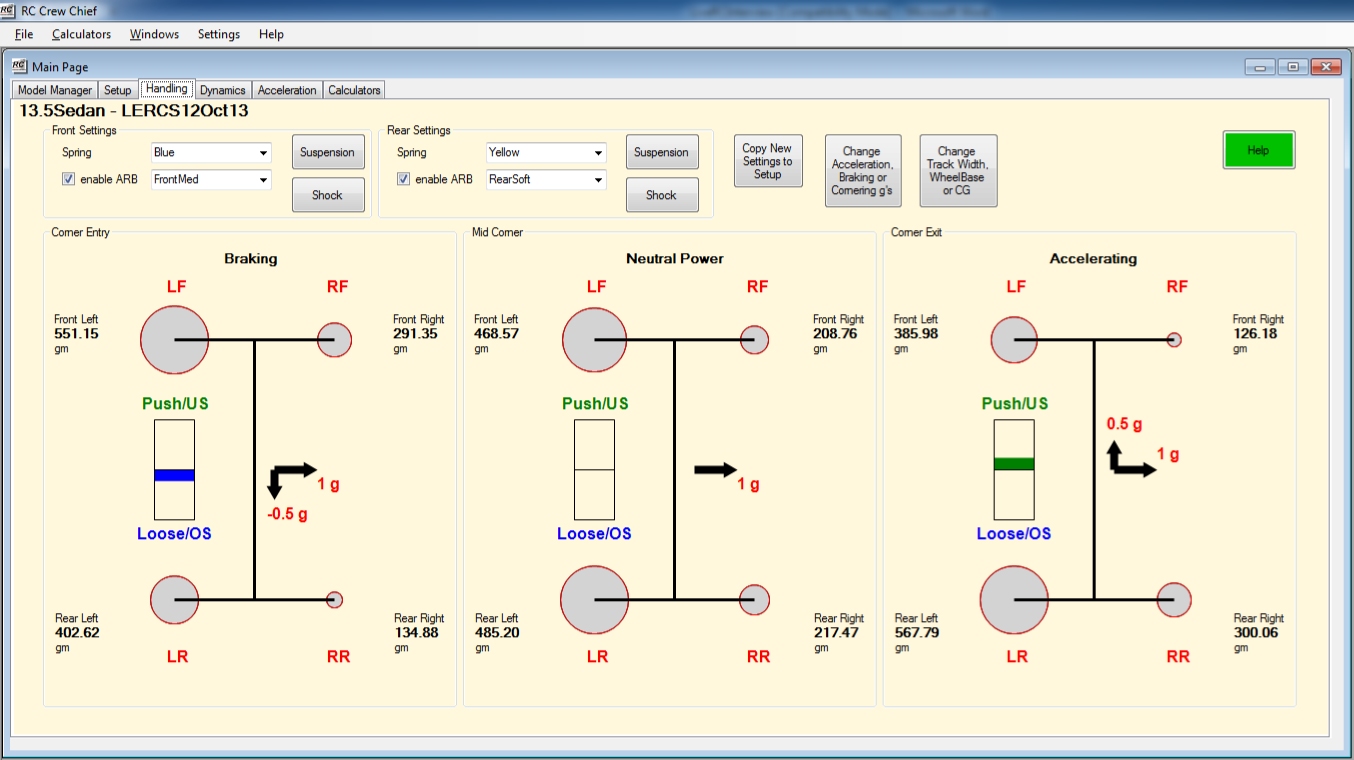This screenshot has width=1354, height=760.
Task: Click the Accelerating g-force direction arrow
Action: pos(1131,460)
